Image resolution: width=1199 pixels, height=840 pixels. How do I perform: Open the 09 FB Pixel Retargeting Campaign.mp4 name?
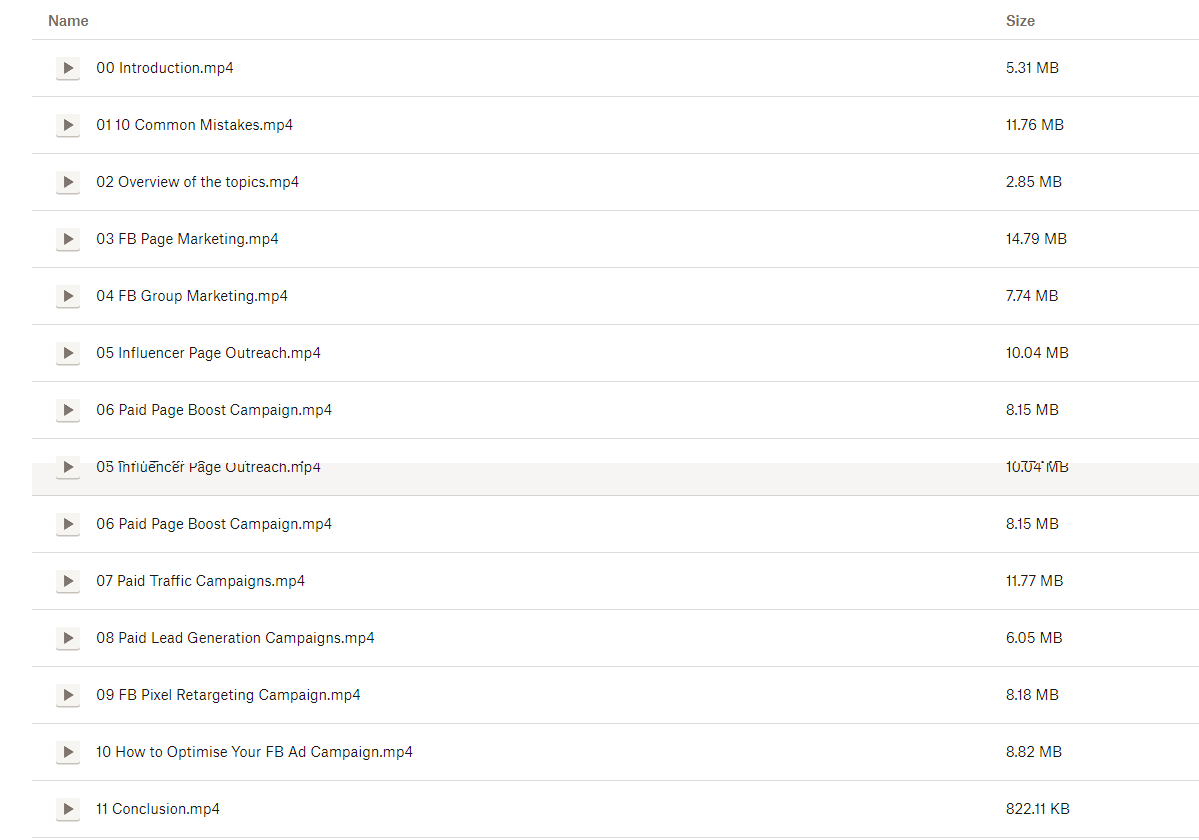click(228, 695)
